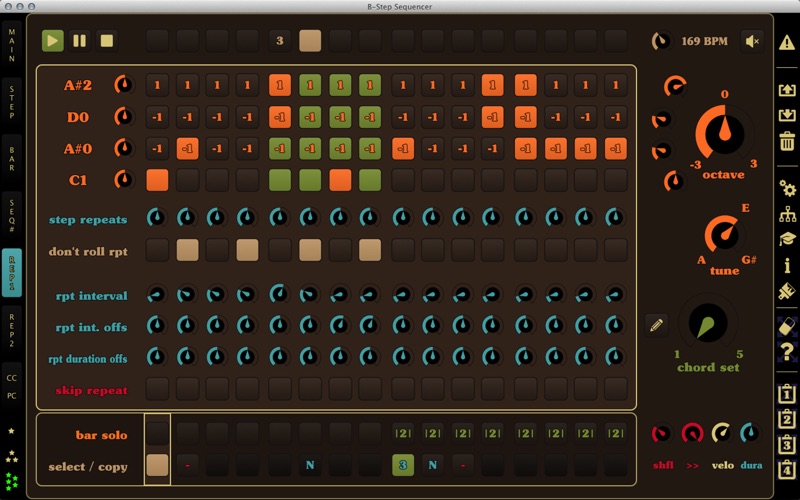Open the info 'i' icon
Viewport: 800px width, 500px height.
[787, 265]
